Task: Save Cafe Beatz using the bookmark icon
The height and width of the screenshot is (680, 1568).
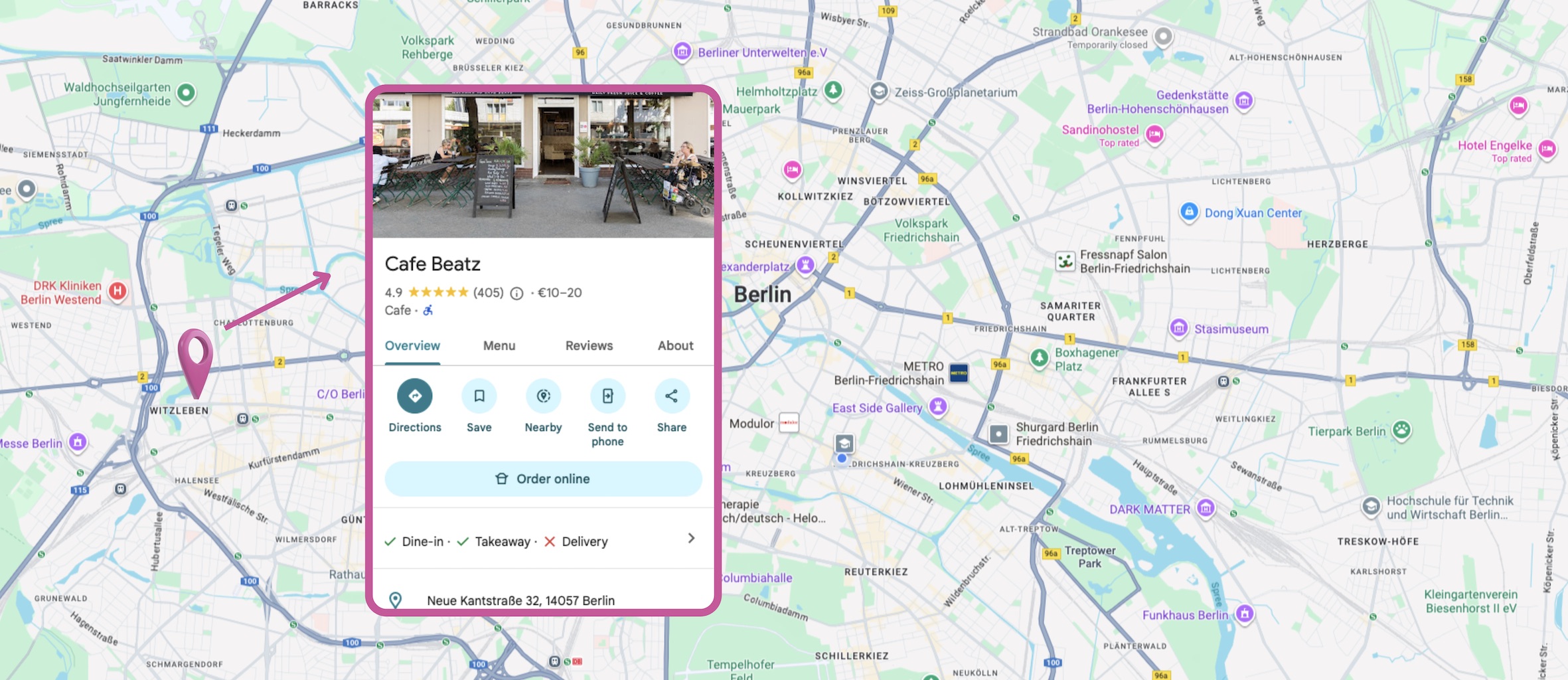Action: [x=479, y=396]
